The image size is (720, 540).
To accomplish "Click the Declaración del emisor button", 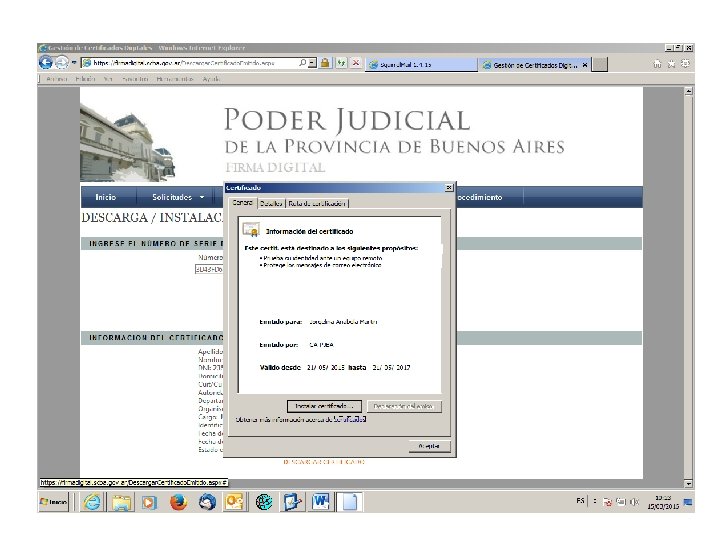I will click(404, 406).
